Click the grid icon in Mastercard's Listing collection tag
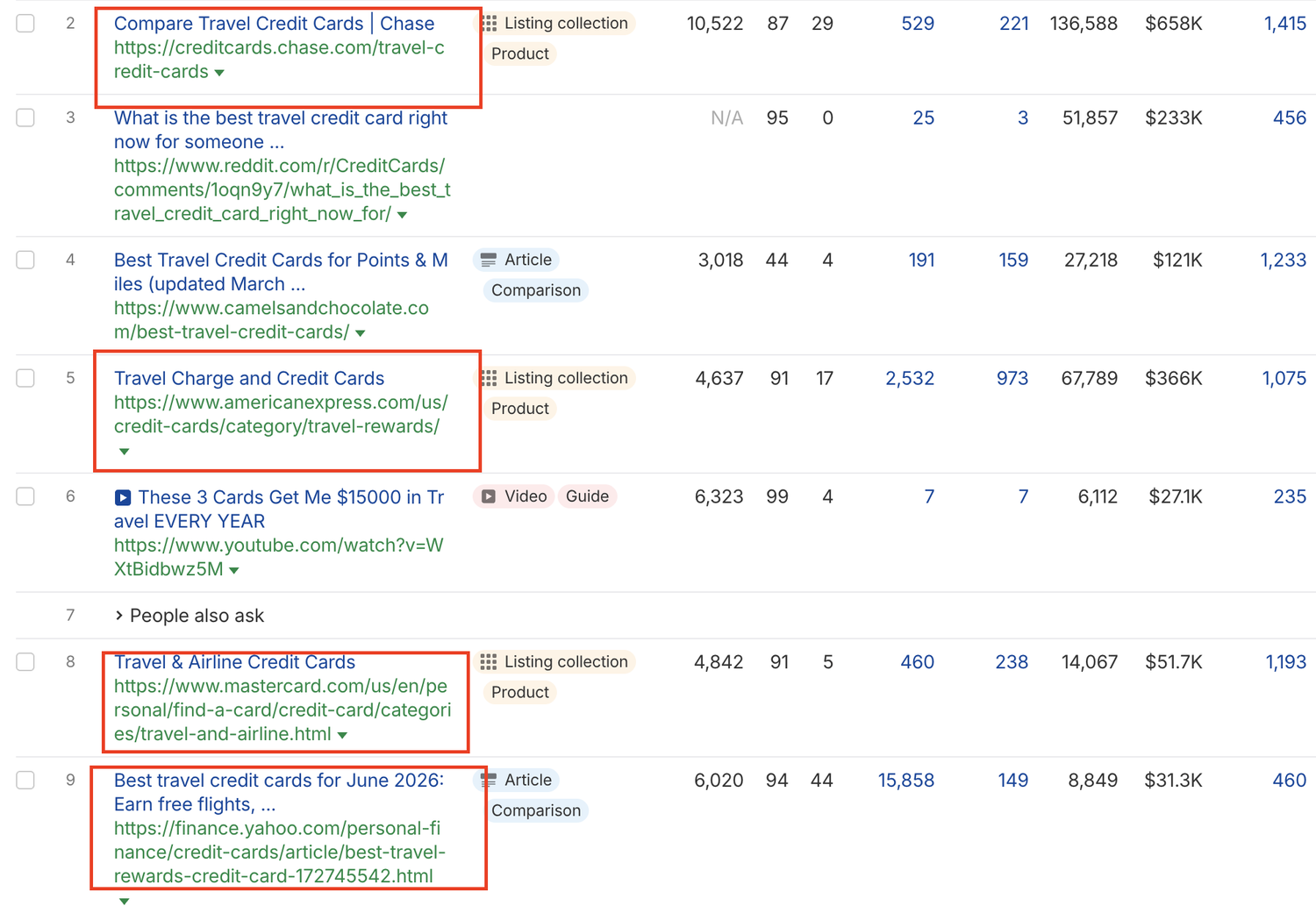The height and width of the screenshot is (913, 1316). click(489, 662)
